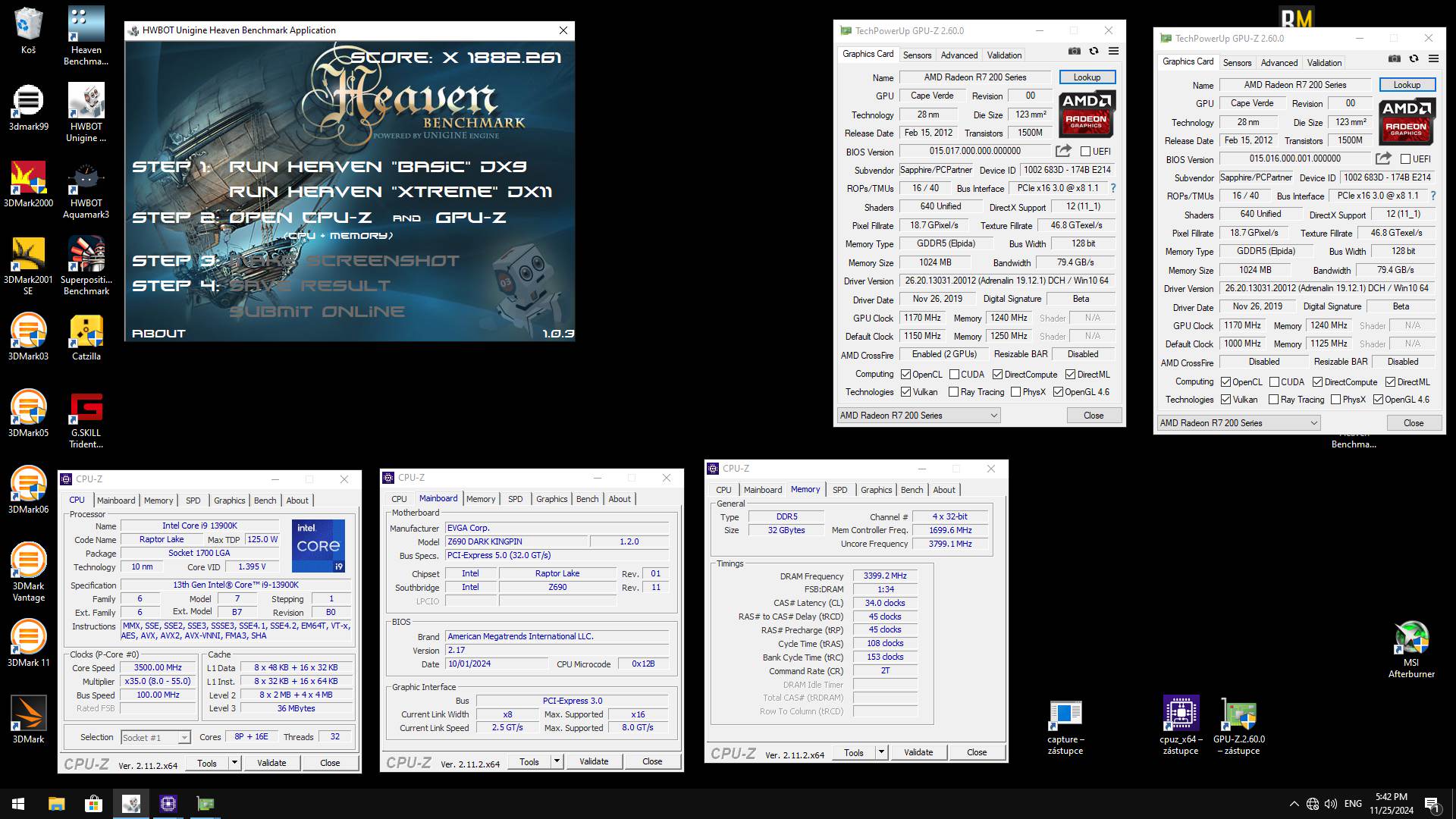Open MSI Afterburner desktop icon
Screen dimensions: 1456x819
point(1411,649)
